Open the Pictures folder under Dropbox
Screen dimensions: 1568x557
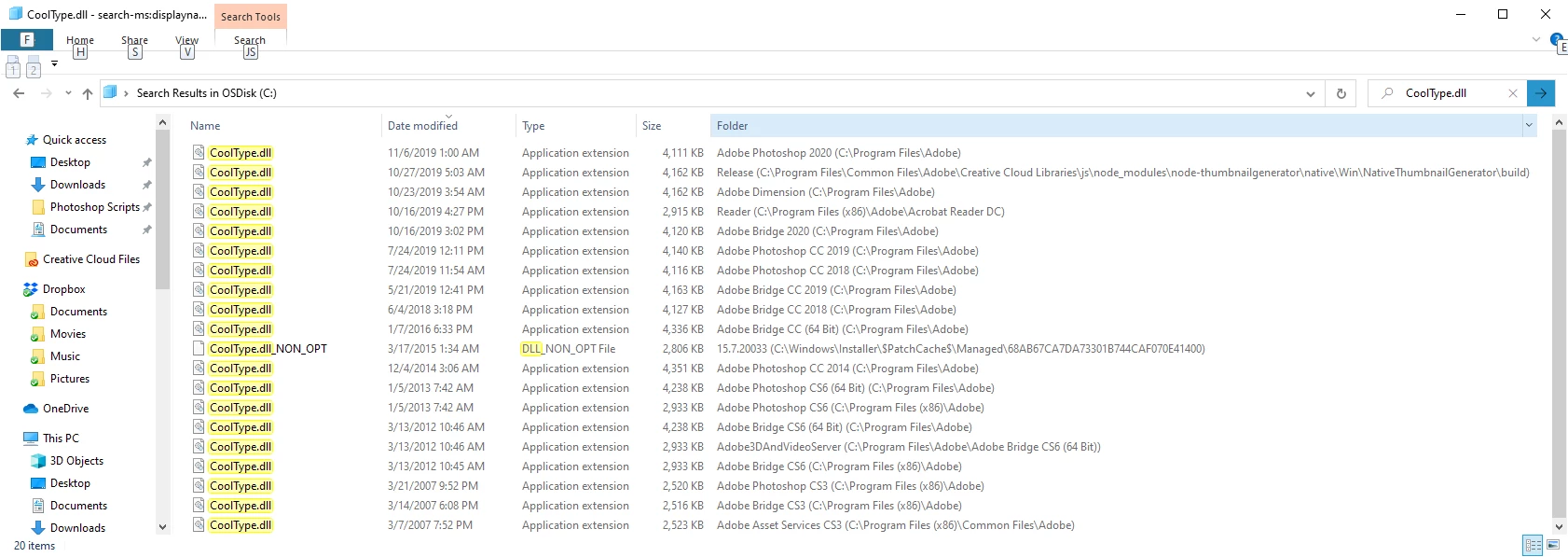click(70, 379)
